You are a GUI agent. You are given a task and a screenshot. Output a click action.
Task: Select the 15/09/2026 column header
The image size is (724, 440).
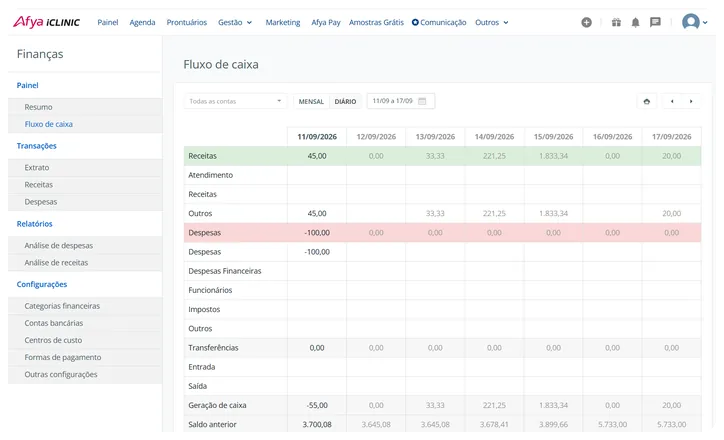(553, 137)
